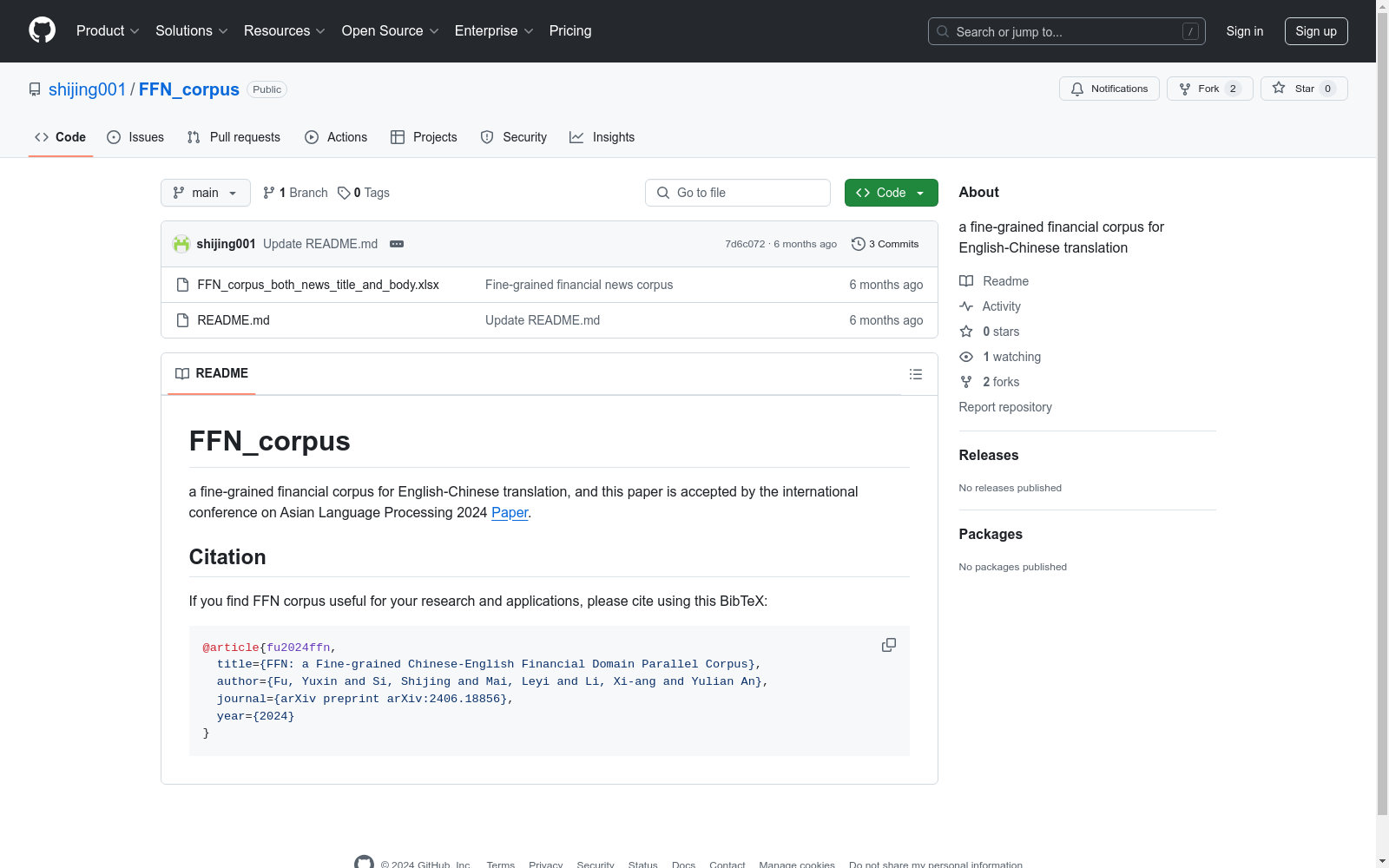This screenshot has width=1389, height=868.
Task: Click Sign up button
Action: pyautogui.click(x=1315, y=31)
